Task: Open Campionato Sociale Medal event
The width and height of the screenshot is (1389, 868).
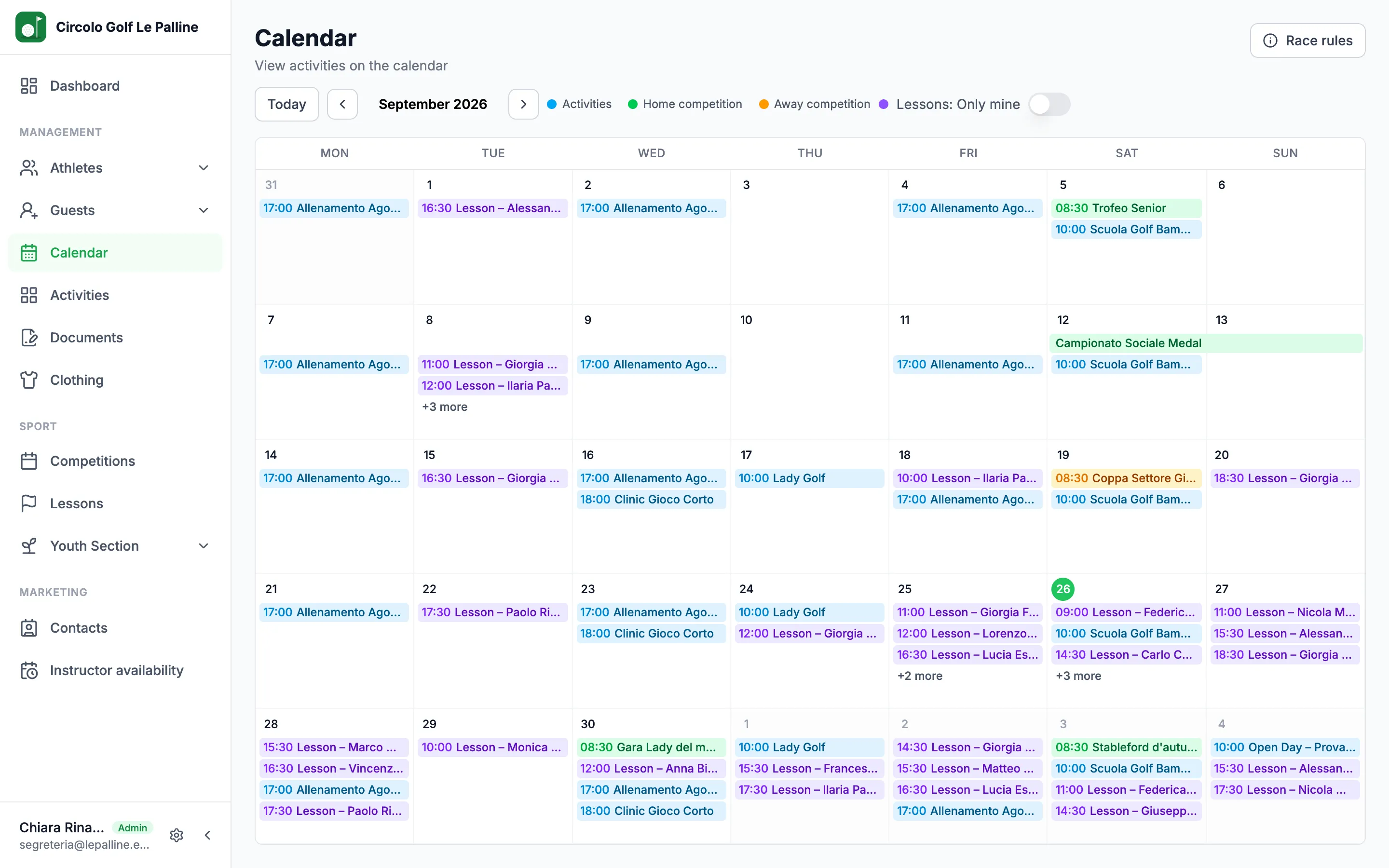Action: [1206, 343]
